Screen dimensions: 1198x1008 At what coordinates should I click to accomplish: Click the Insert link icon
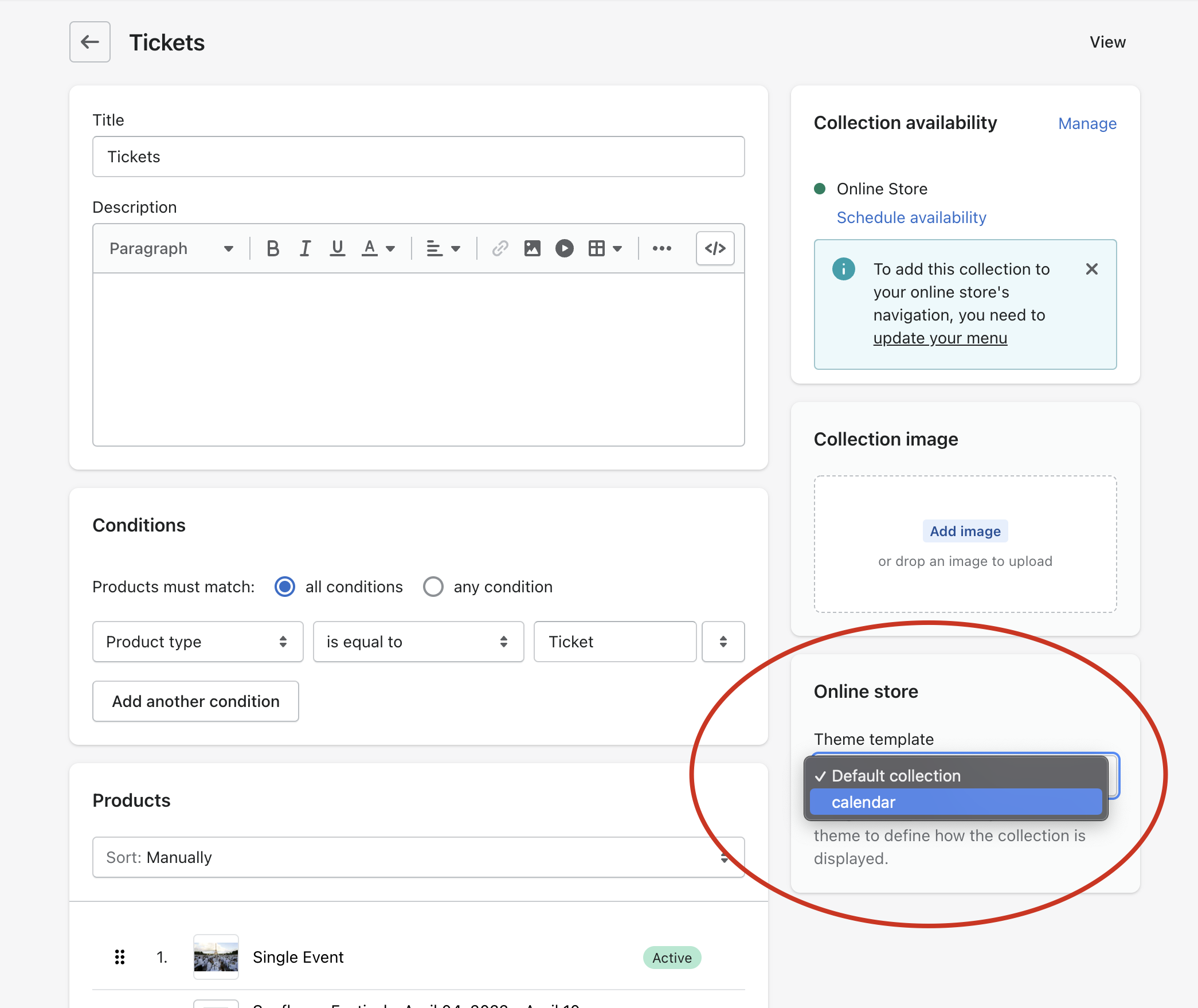pyautogui.click(x=500, y=248)
